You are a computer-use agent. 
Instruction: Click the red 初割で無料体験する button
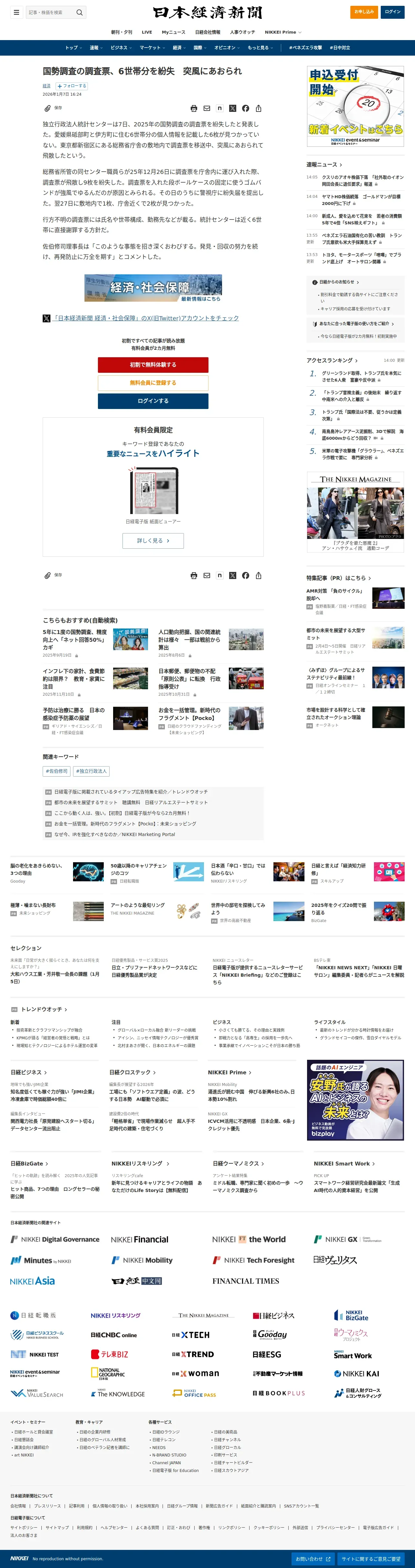[153, 365]
